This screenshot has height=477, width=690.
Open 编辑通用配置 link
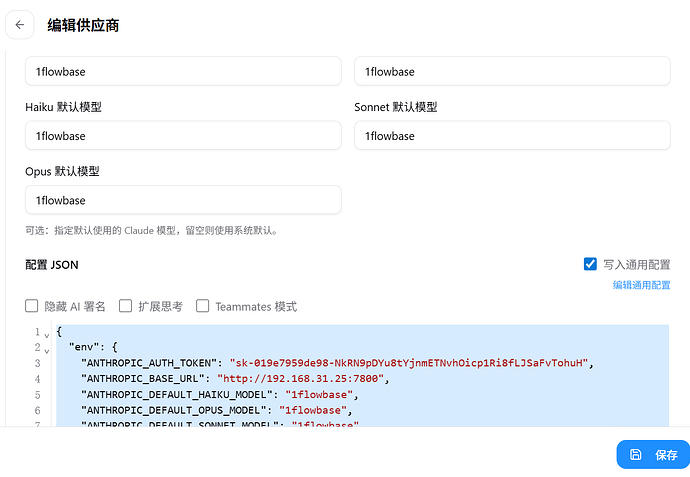click(641, 285)
